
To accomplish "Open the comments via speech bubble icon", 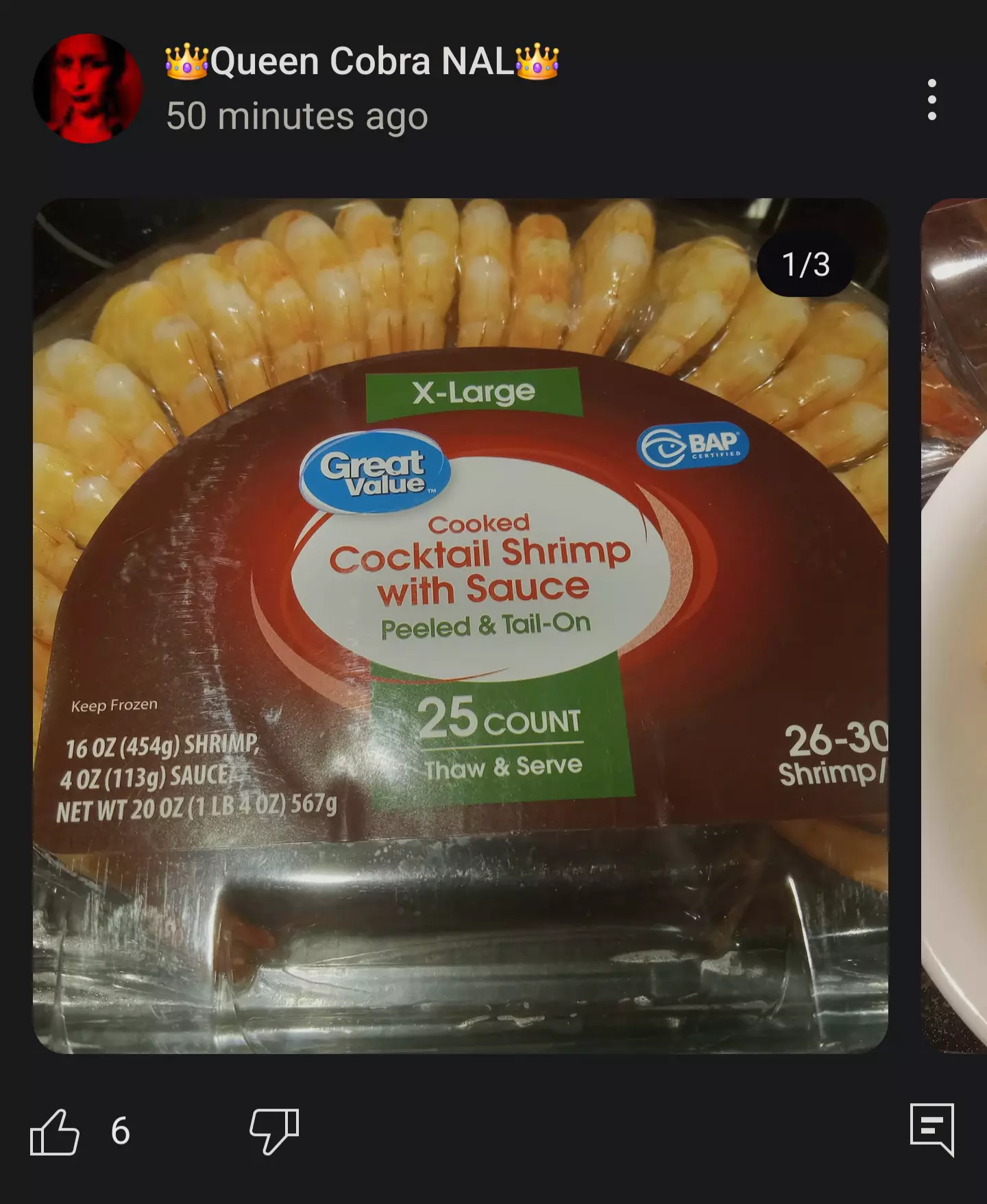I will point(932,1130).
